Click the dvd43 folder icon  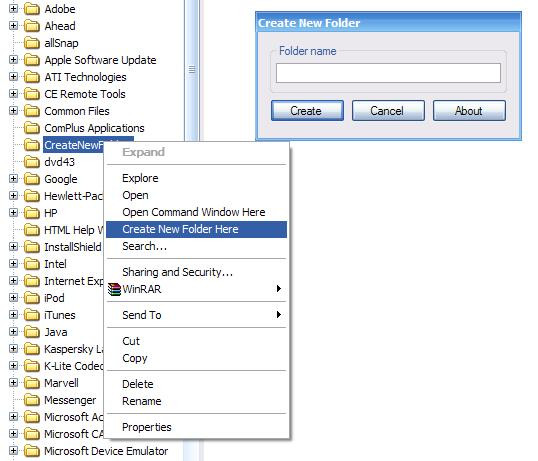tap(32, 162)
